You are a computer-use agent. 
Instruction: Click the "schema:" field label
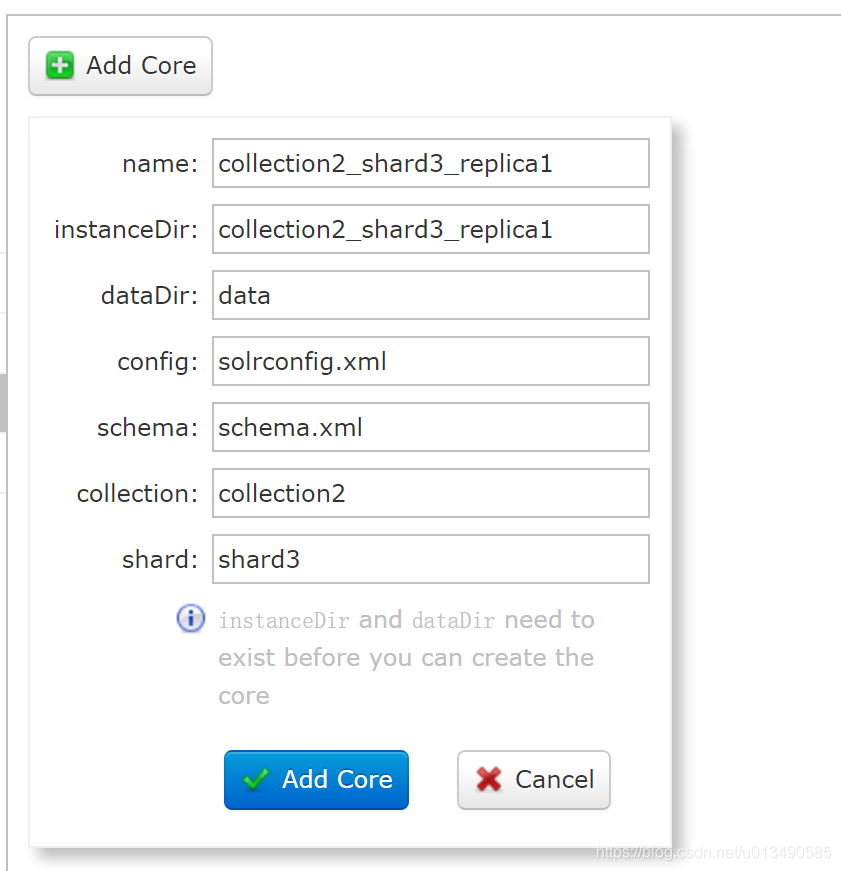(147, 427)
